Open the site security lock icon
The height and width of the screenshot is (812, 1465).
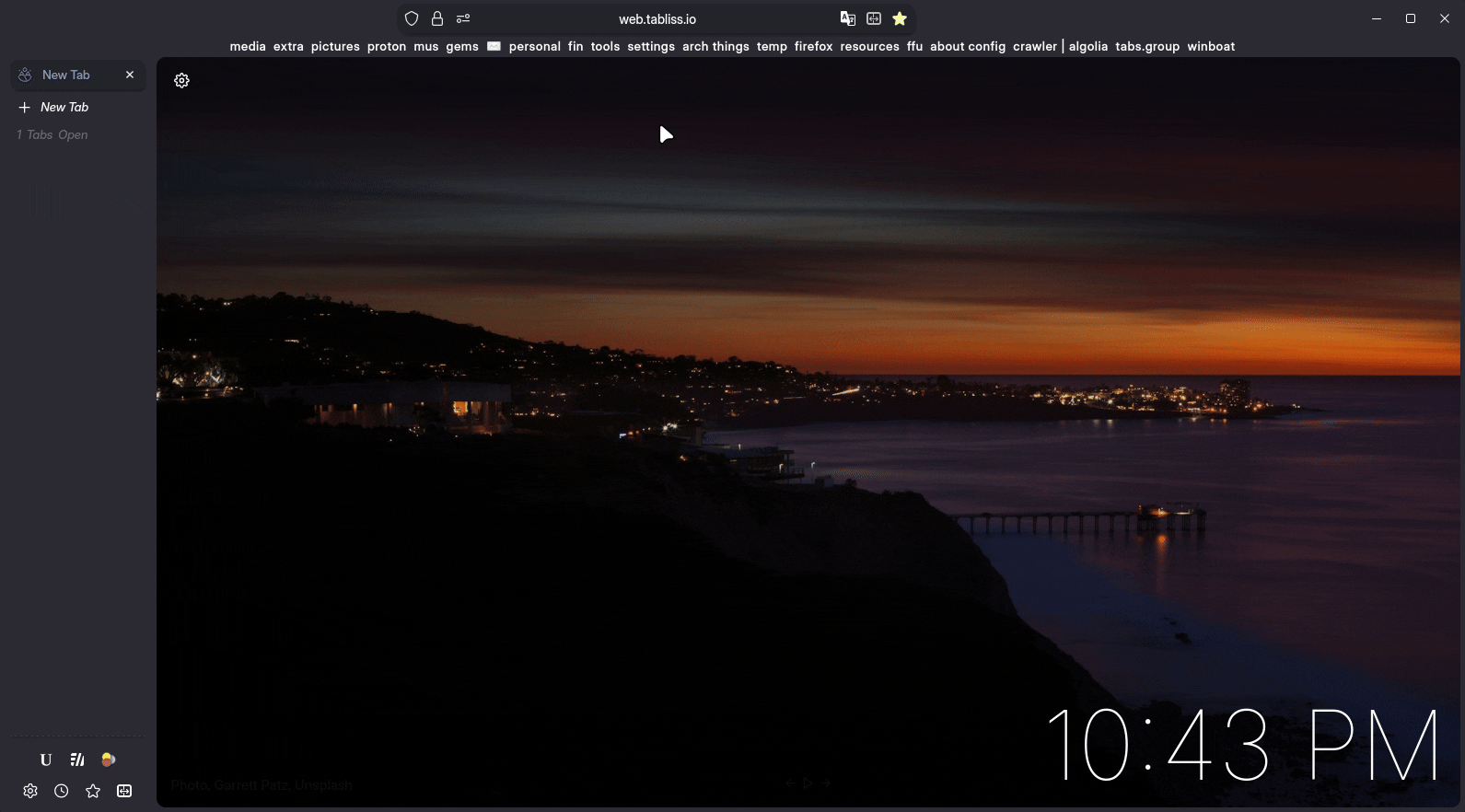[x=437, y=18]
